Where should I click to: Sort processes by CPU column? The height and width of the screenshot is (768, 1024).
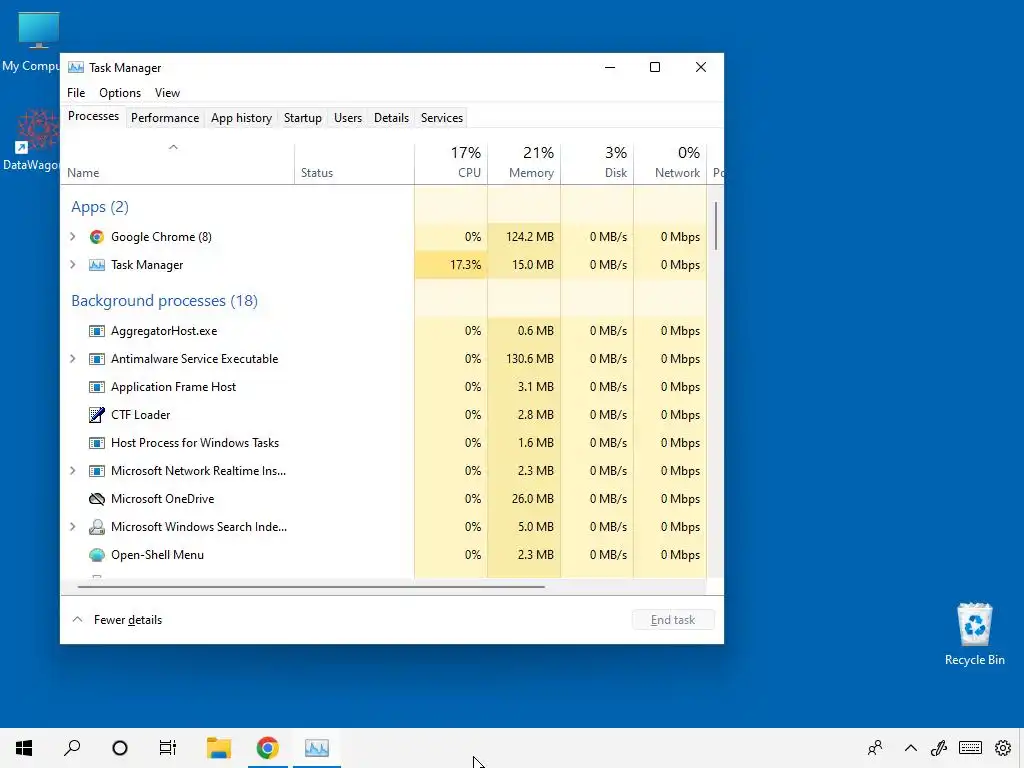pos(451,163)
